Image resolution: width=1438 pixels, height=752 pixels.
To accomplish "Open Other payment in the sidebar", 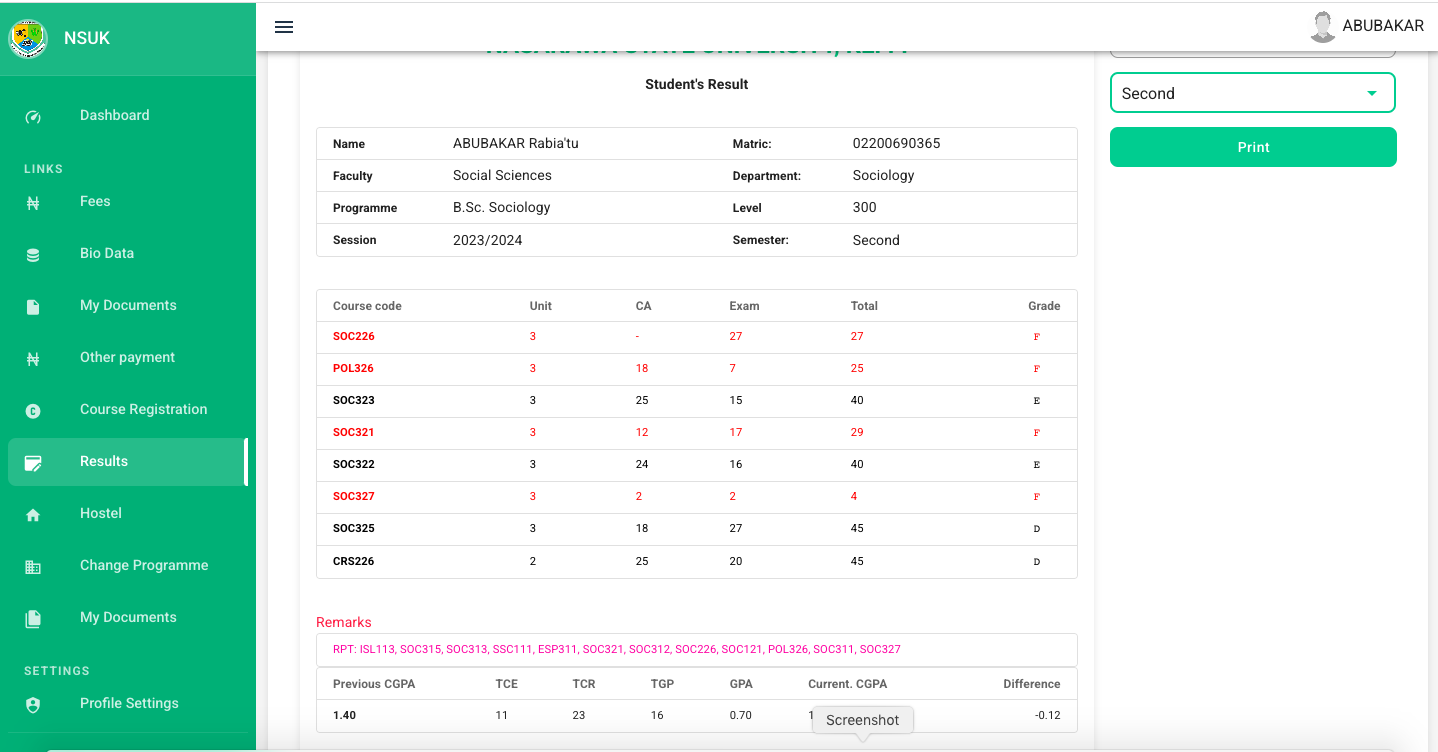I will click(x=127, y=357).
